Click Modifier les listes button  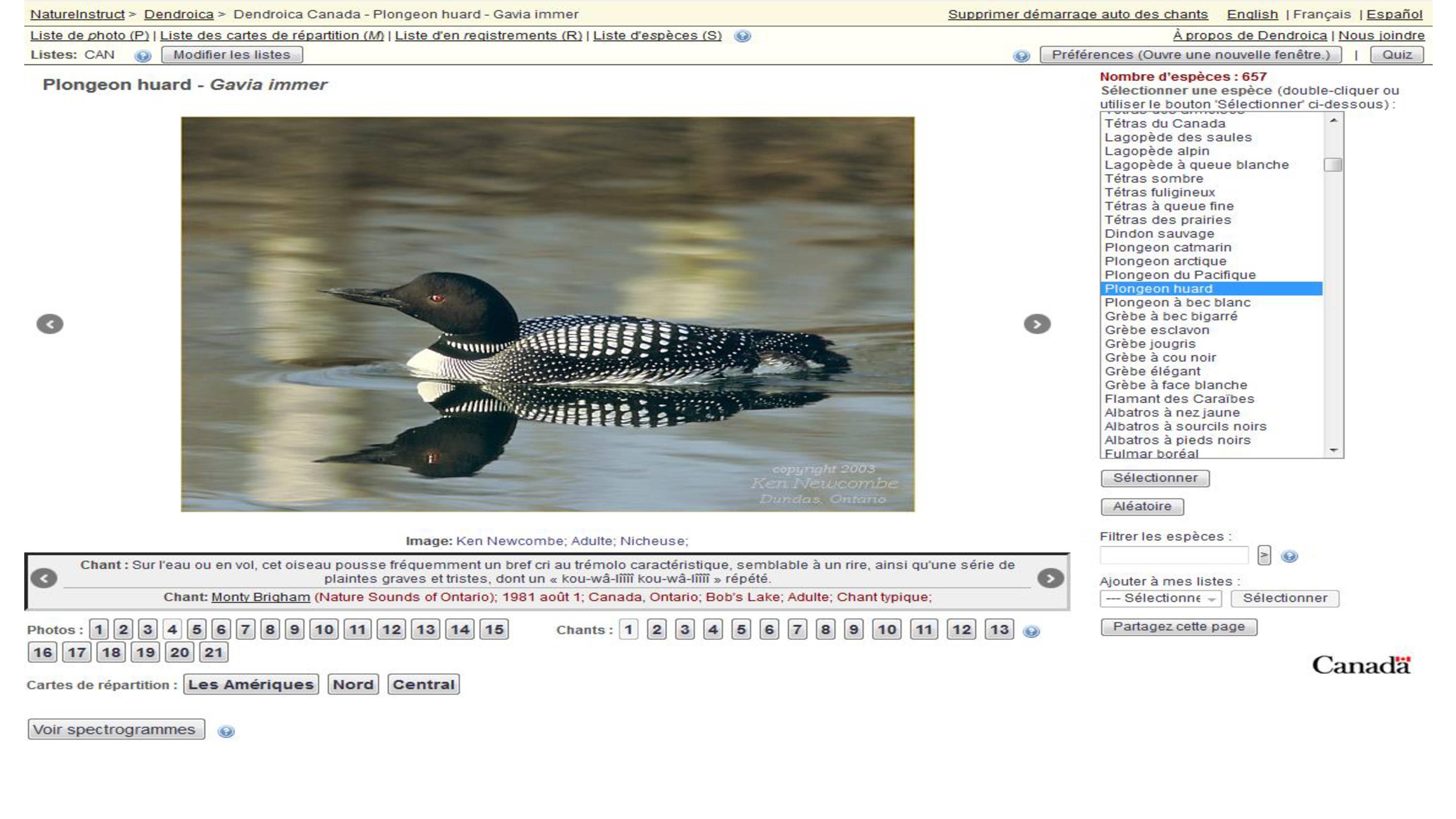(x=232, y=55)
